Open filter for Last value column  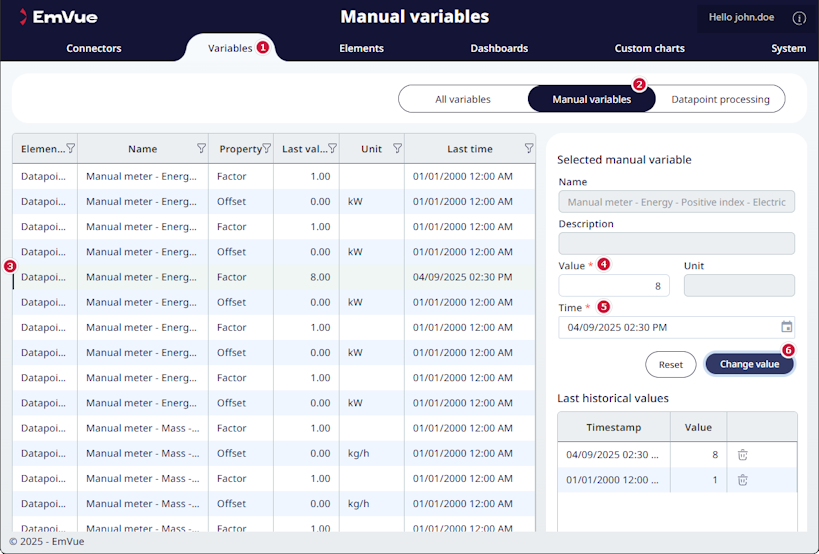pyautogui.click(x=332, y=149)
